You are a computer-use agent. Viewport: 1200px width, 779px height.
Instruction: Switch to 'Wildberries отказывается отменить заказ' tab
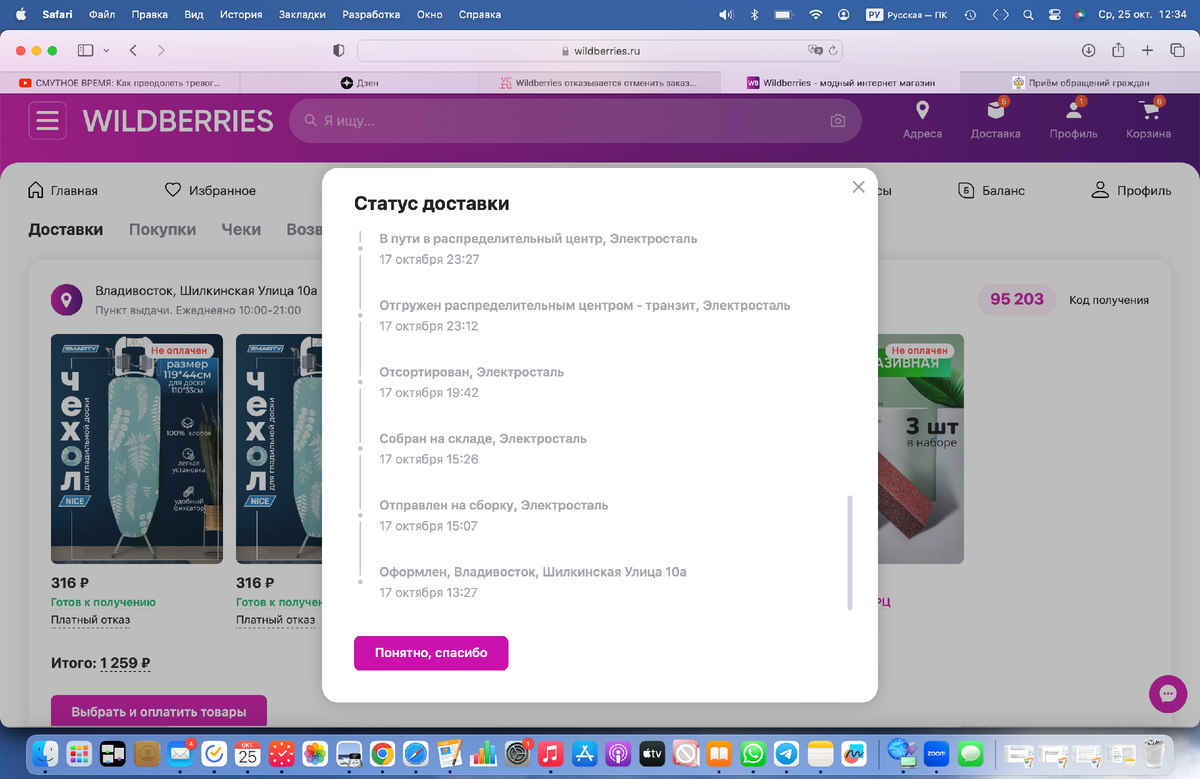600,82
